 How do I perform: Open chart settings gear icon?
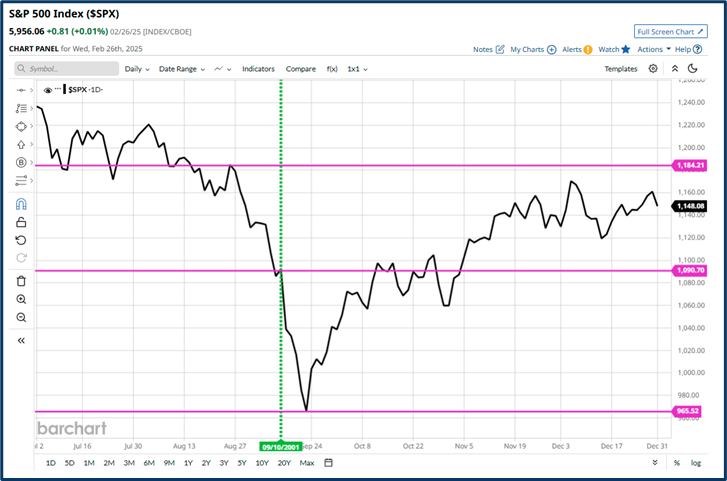[653, 69]
